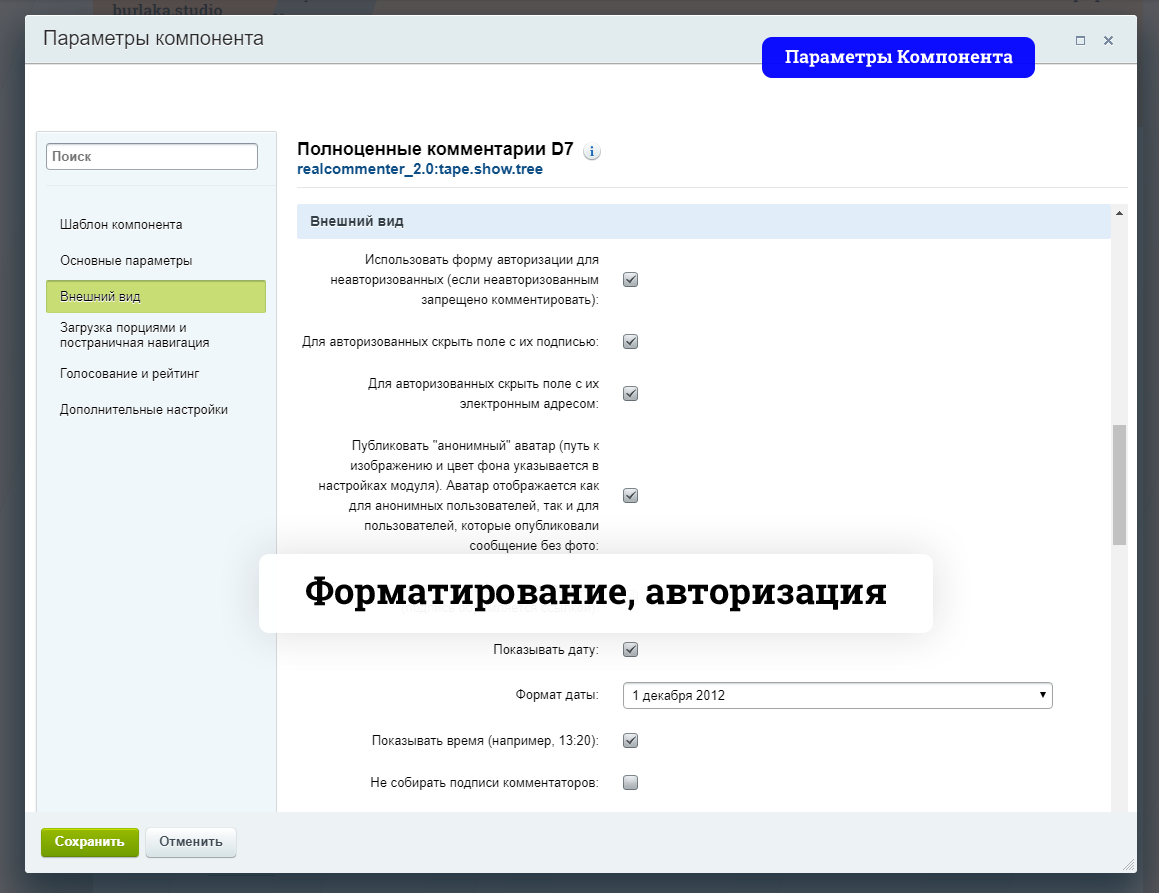Uncheck hide signature field for authorized users

click(630, 342)
